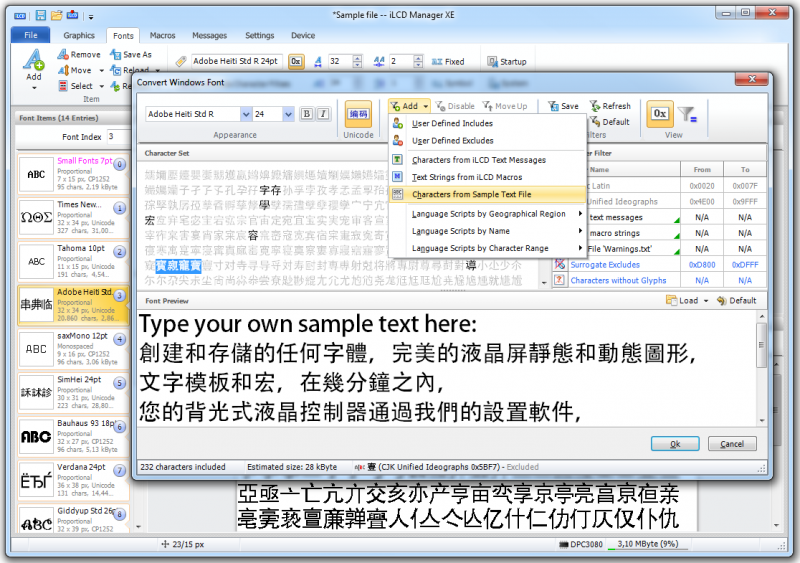Choose Characters from iLCD Text Messages
The width and height of the screenshot is (800, 563).
487,160
